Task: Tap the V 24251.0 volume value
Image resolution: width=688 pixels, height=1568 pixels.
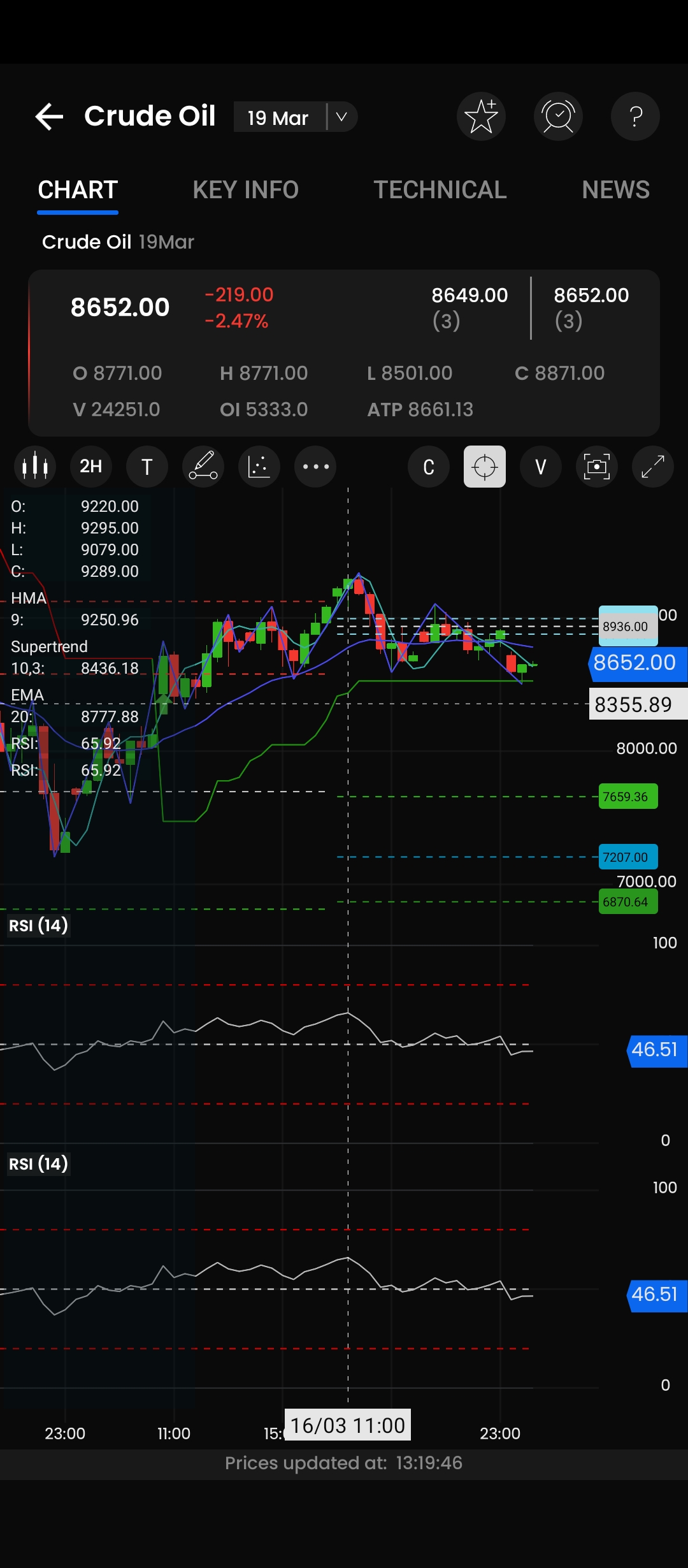Action: pos(117,409)
